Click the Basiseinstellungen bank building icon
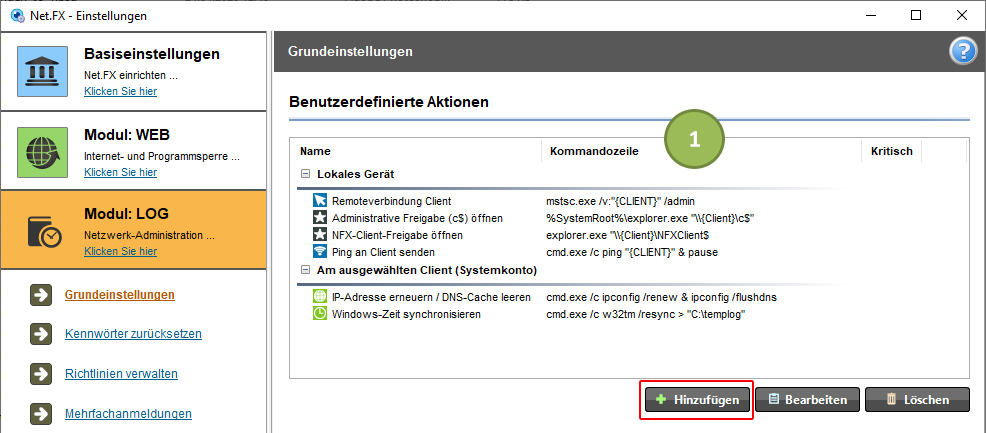 42,71
